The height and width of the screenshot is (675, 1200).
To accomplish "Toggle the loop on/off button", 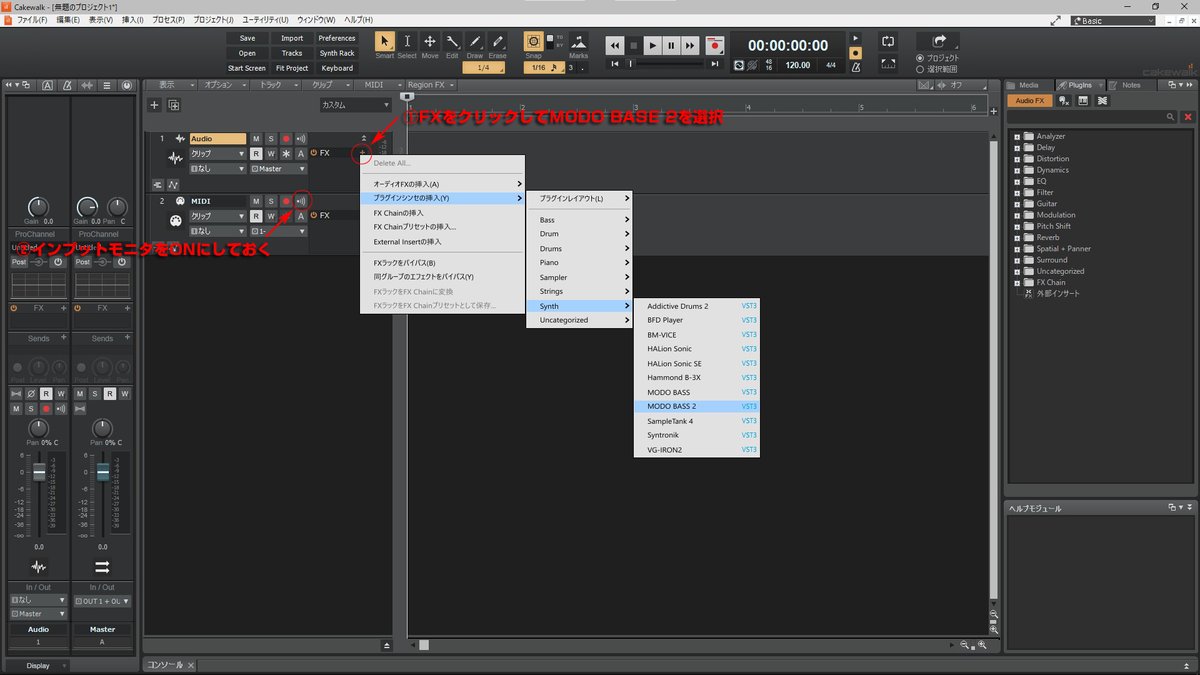I will pos(888,41).
